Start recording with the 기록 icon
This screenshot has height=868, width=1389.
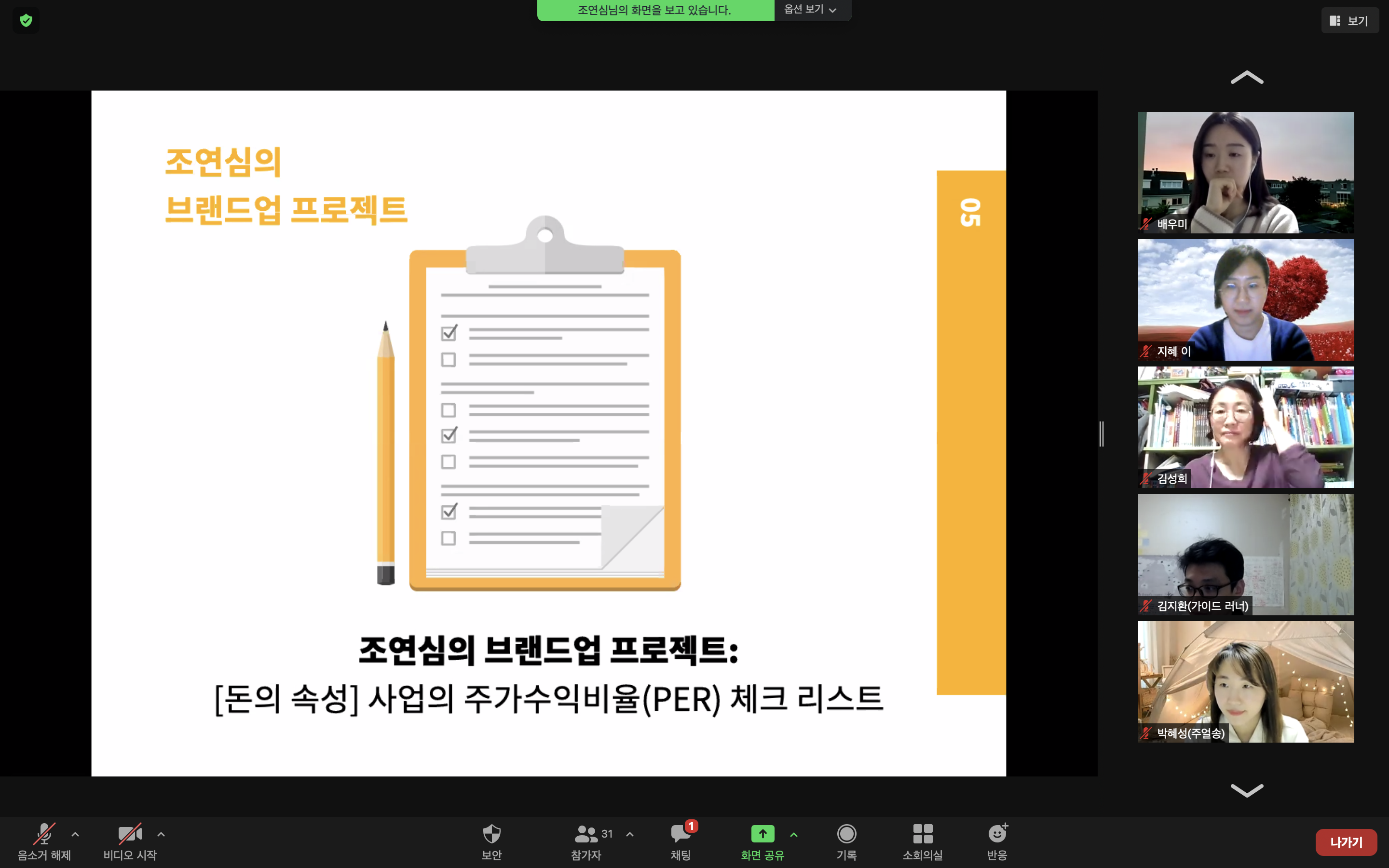coord(846,834)
